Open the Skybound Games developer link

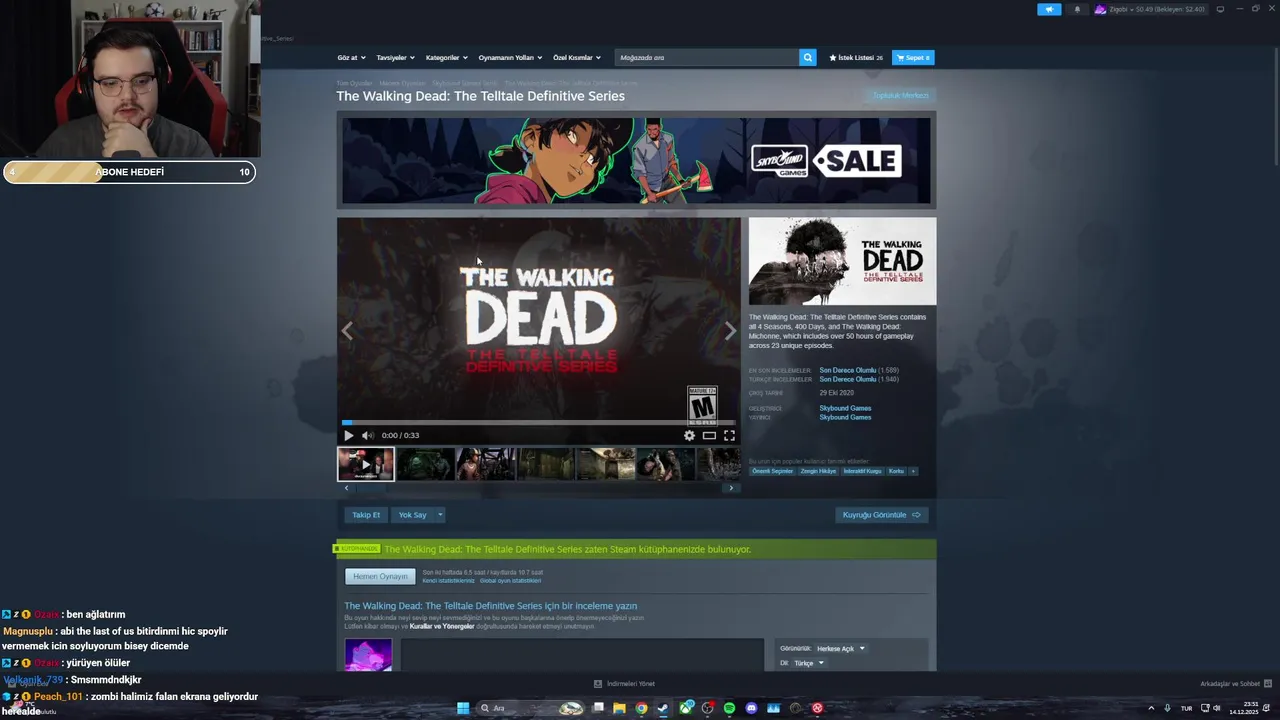(x=845, y=408)
